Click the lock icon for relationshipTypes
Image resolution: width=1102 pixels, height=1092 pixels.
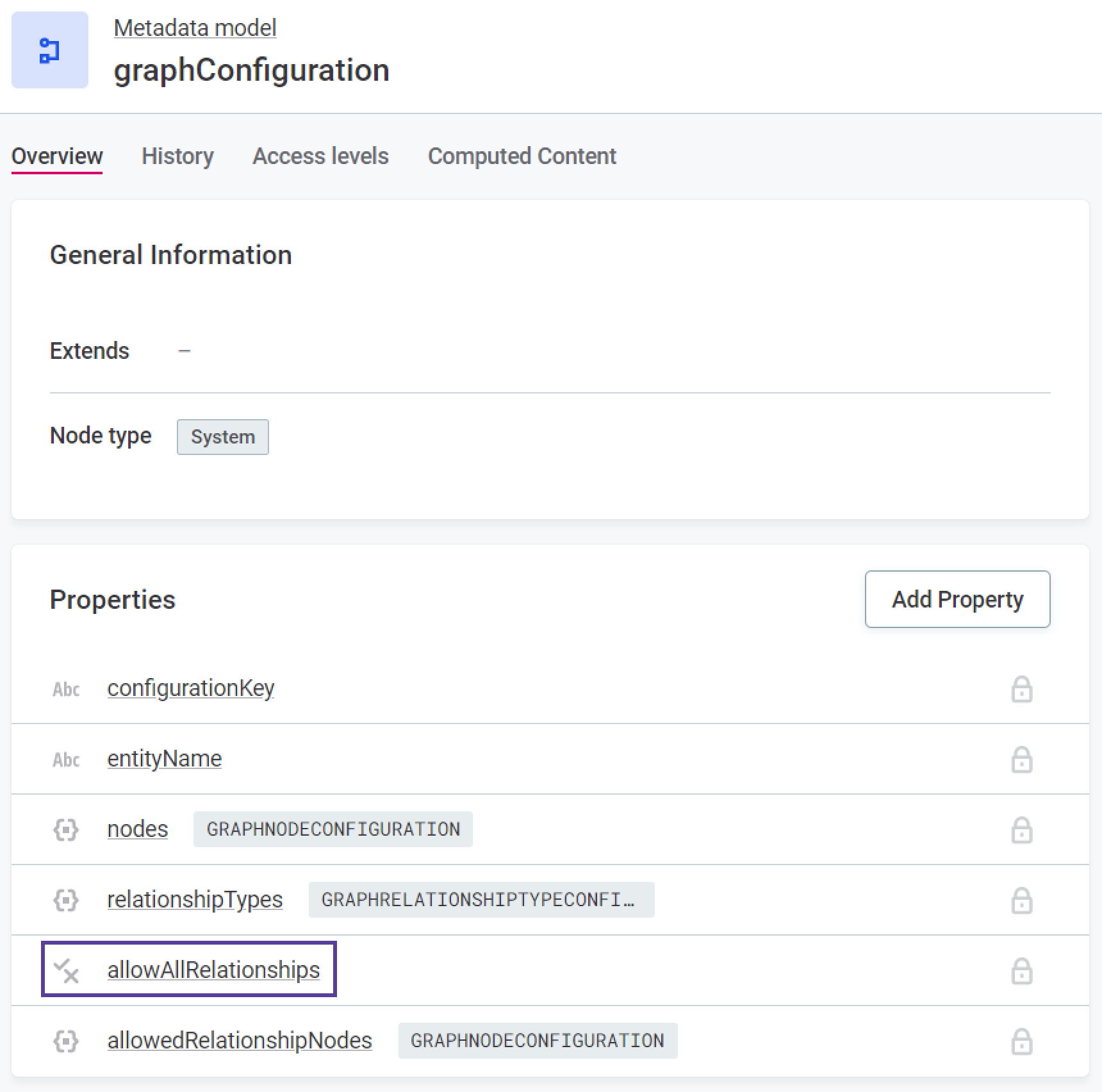1021,900
